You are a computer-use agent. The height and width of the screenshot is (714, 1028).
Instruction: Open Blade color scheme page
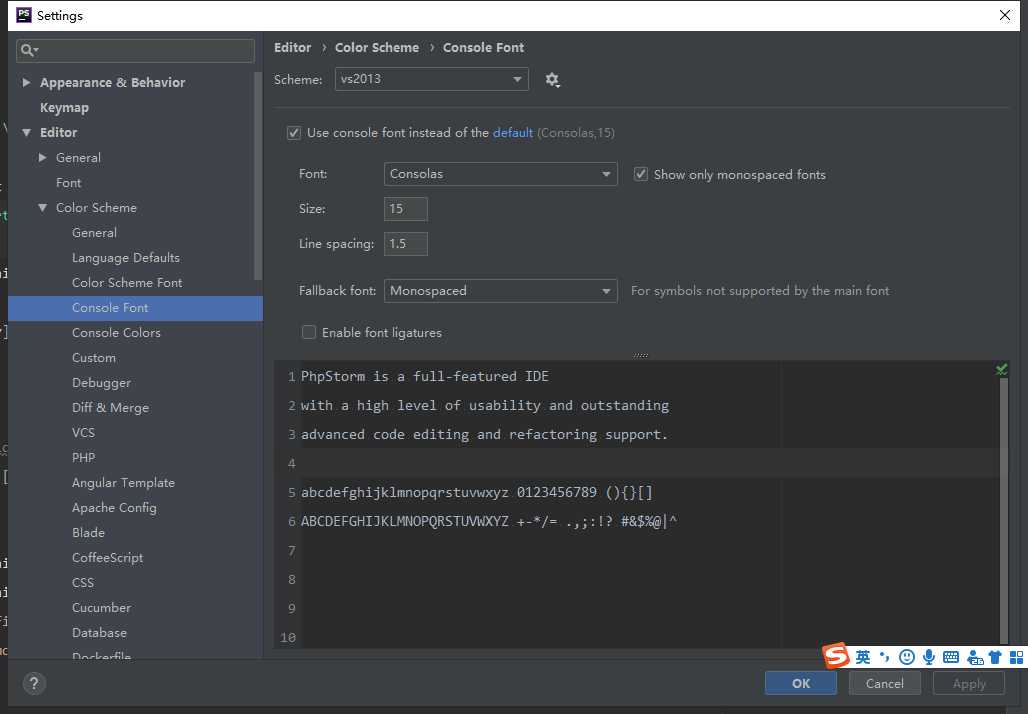tap(89, 533)
